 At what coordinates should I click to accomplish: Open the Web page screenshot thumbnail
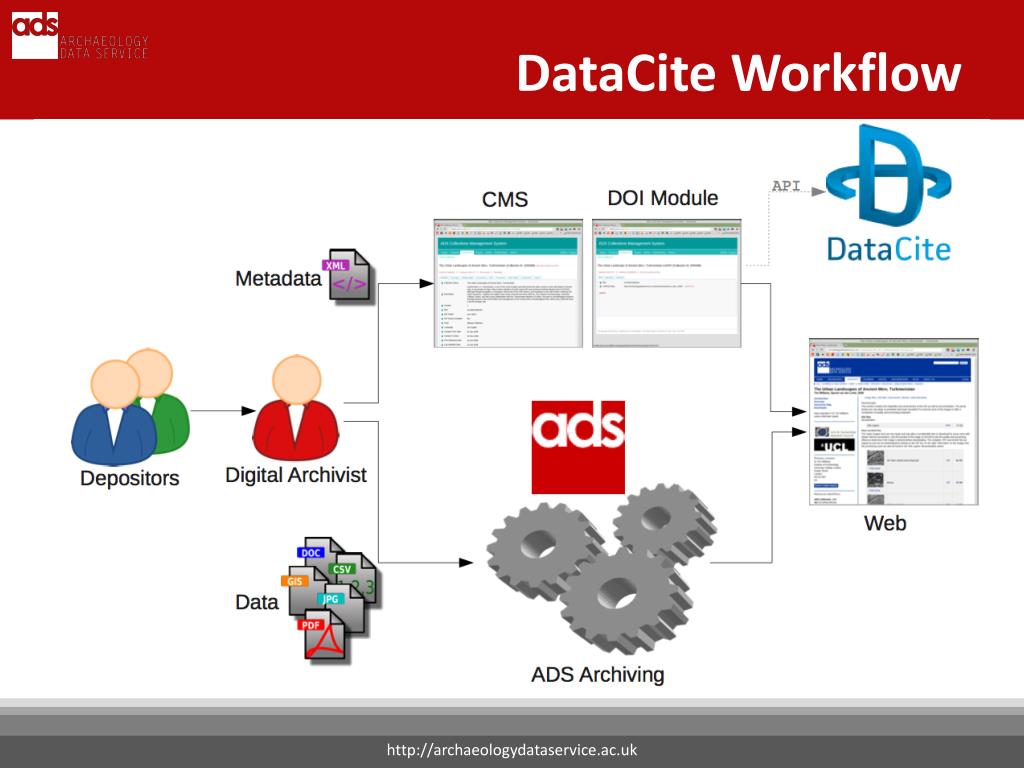(x=893, y=422)
